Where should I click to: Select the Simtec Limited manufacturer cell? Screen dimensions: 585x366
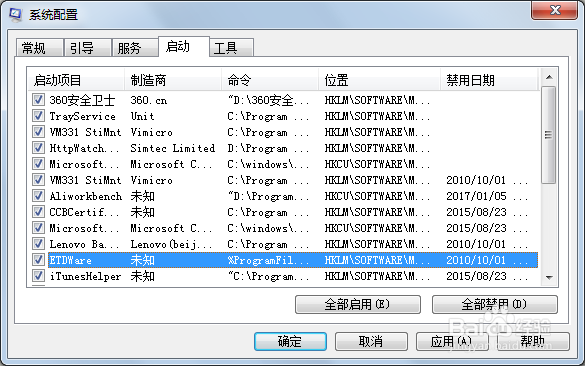172,148
